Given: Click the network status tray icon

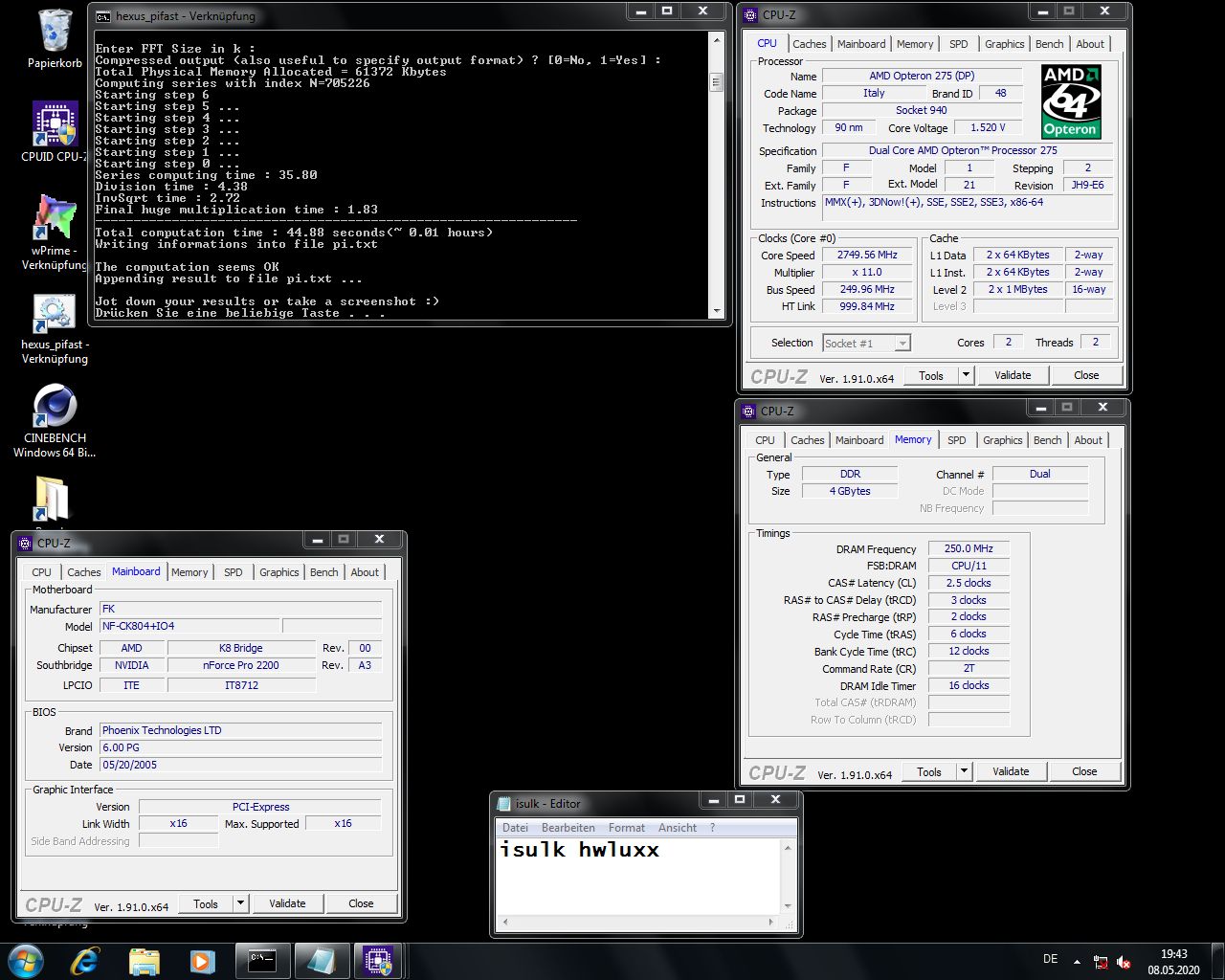Looking at the screenshot, I should click(1101, 963).
